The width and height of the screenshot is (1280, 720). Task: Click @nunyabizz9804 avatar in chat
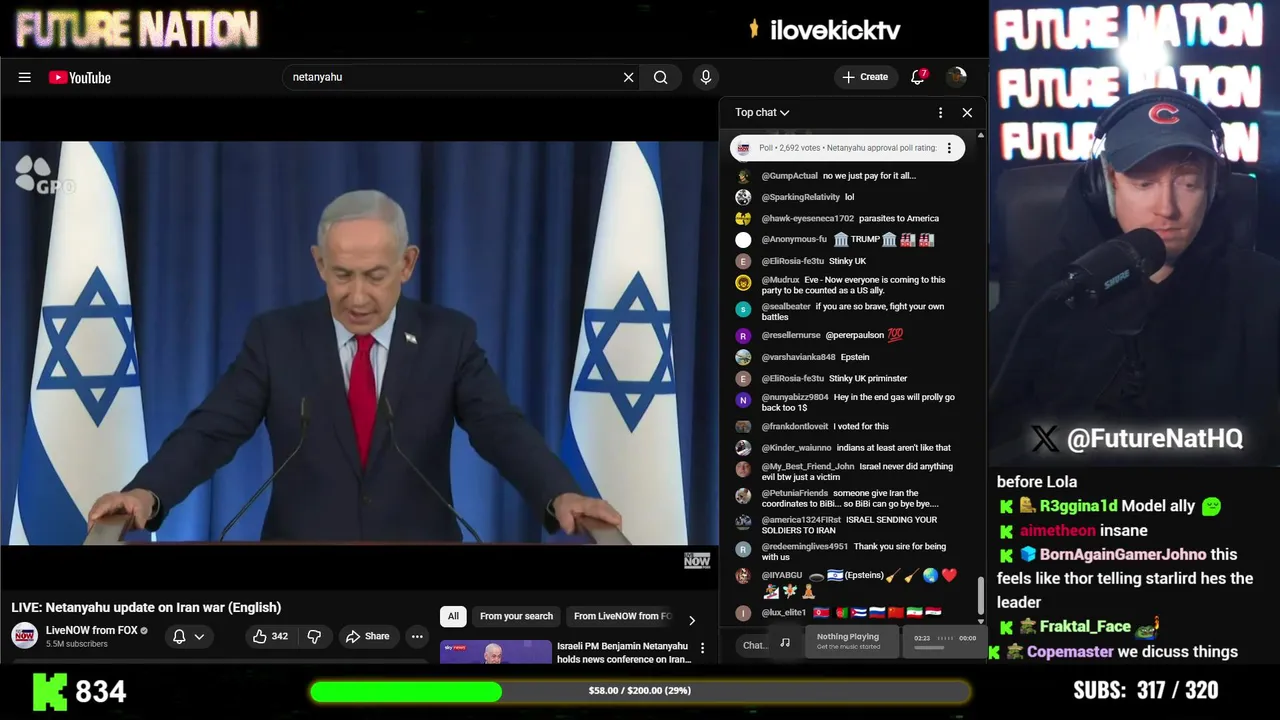pos(743,400)
